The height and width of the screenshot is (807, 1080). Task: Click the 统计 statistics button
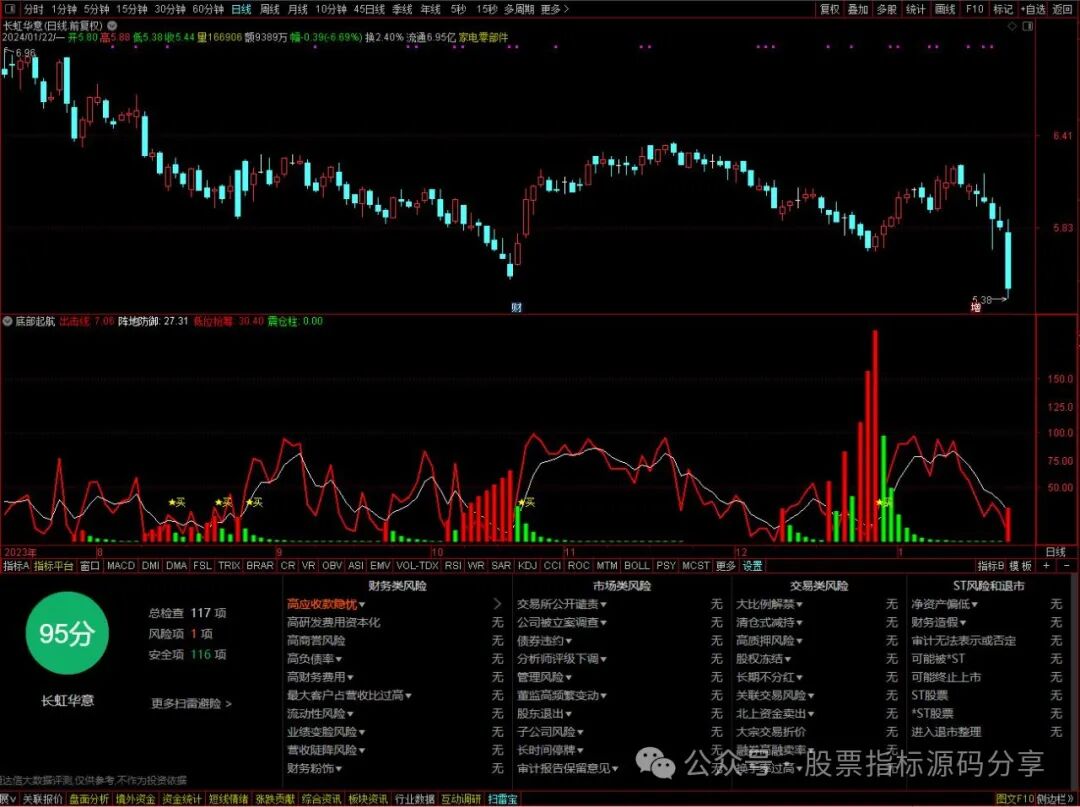[x=915, y=9]
